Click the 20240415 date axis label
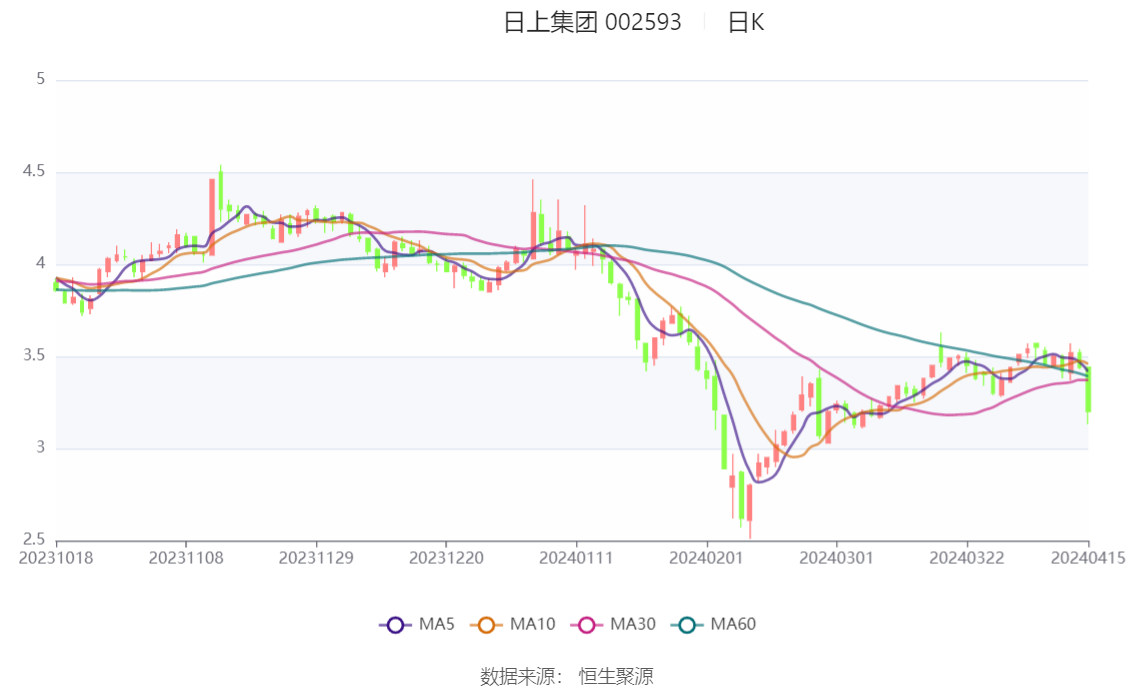This screenshot has width=1134, height=689. [1088, 558]
